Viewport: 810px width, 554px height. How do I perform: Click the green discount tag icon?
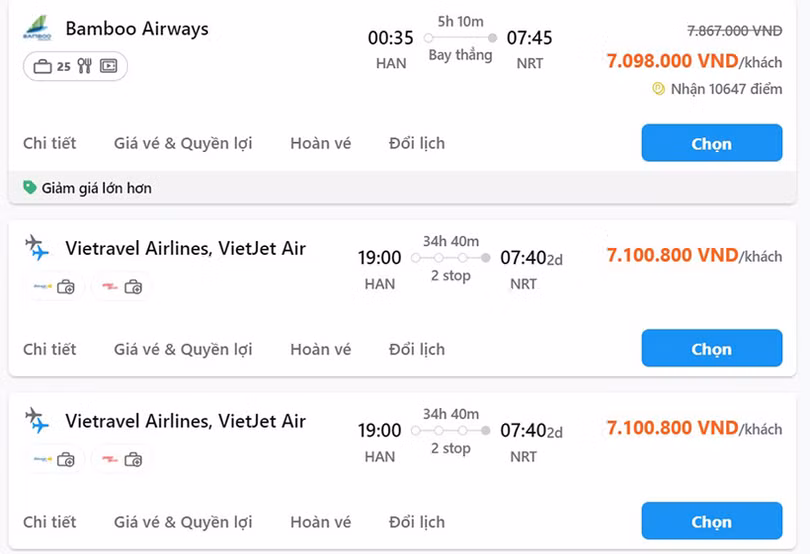tap(29, 187)
